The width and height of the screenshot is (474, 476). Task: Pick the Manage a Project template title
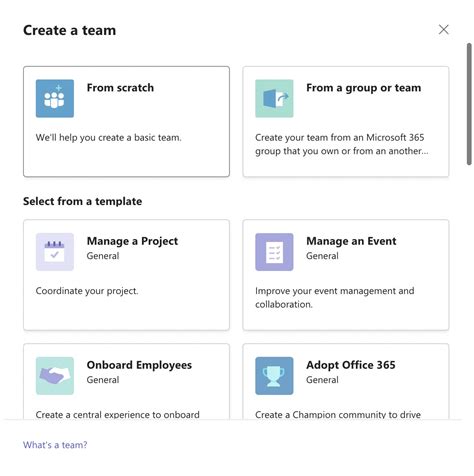click(132, 241)
